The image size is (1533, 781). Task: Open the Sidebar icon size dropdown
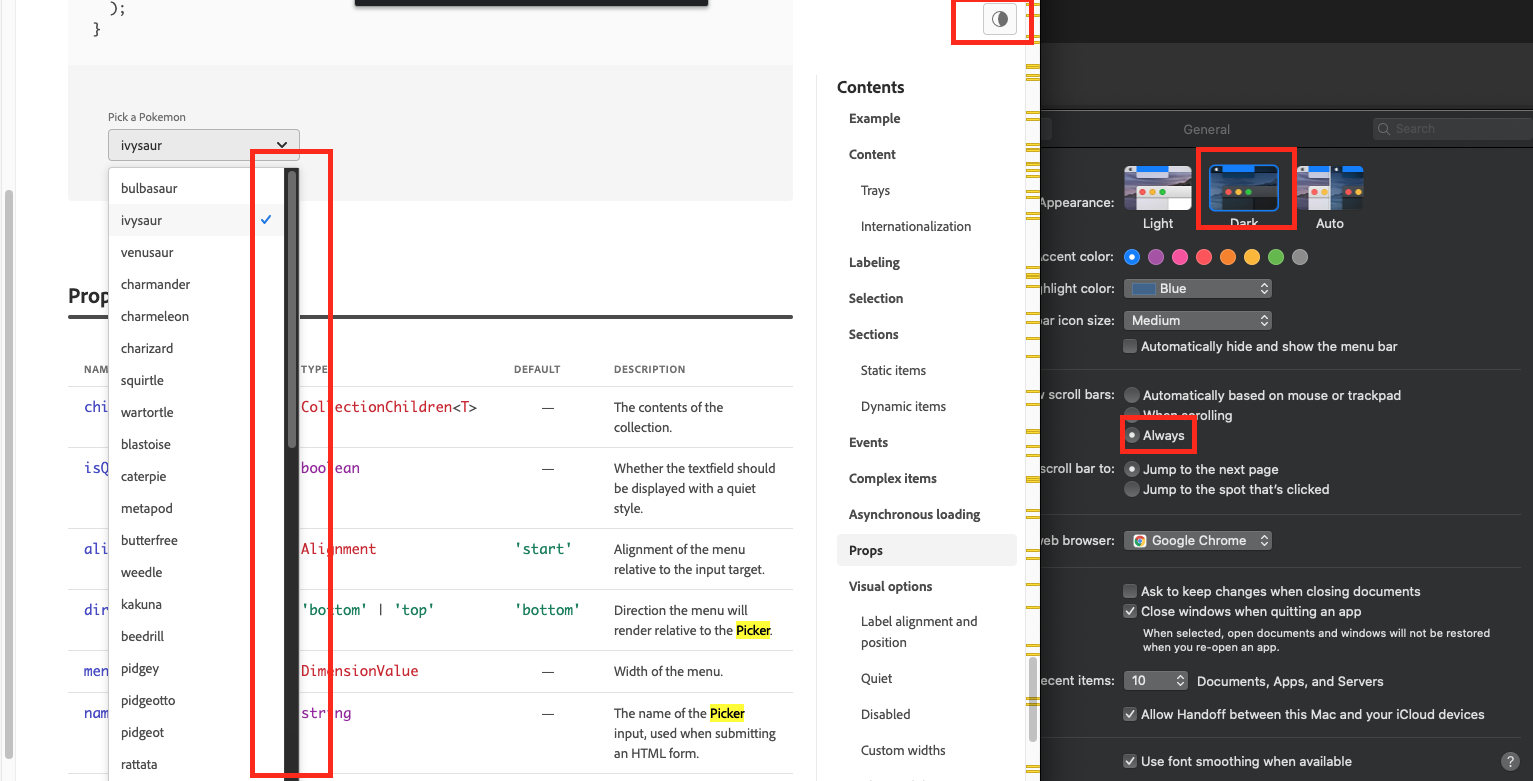1197,320
